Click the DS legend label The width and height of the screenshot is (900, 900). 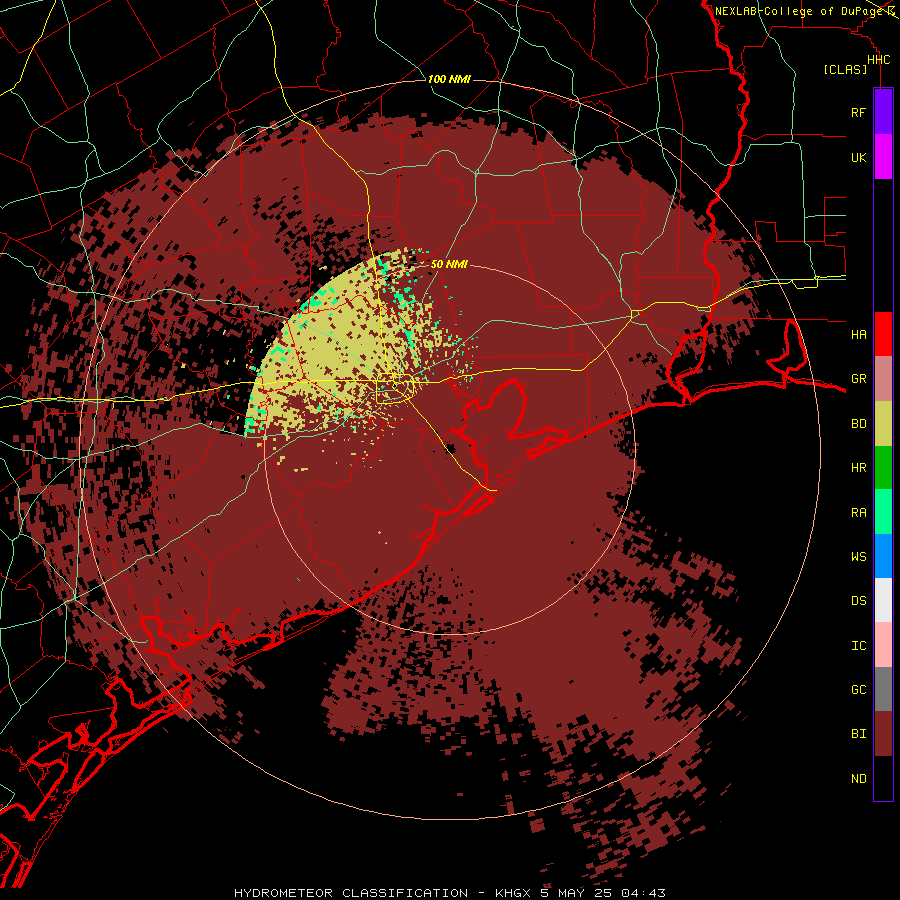pos(858,600)
